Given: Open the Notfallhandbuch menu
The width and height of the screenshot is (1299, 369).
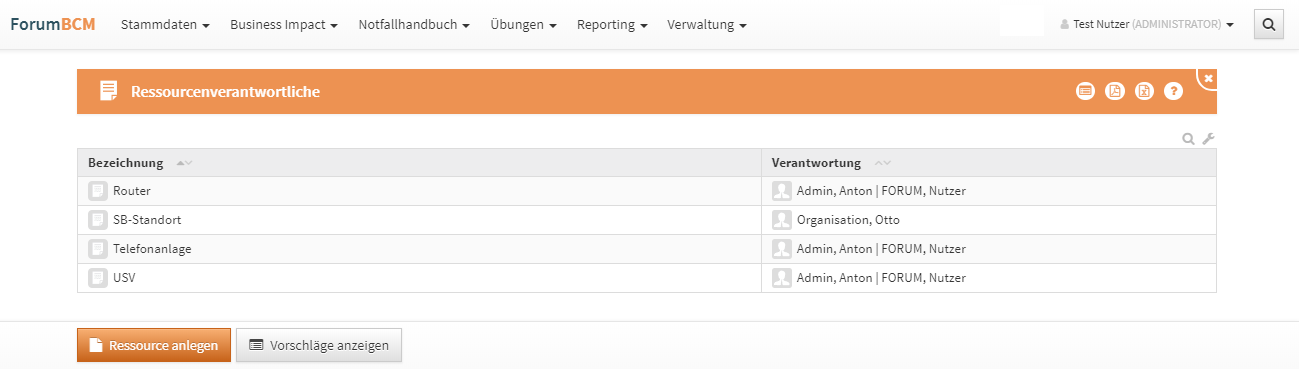Looking at the screenshot, I should (414, 25).
